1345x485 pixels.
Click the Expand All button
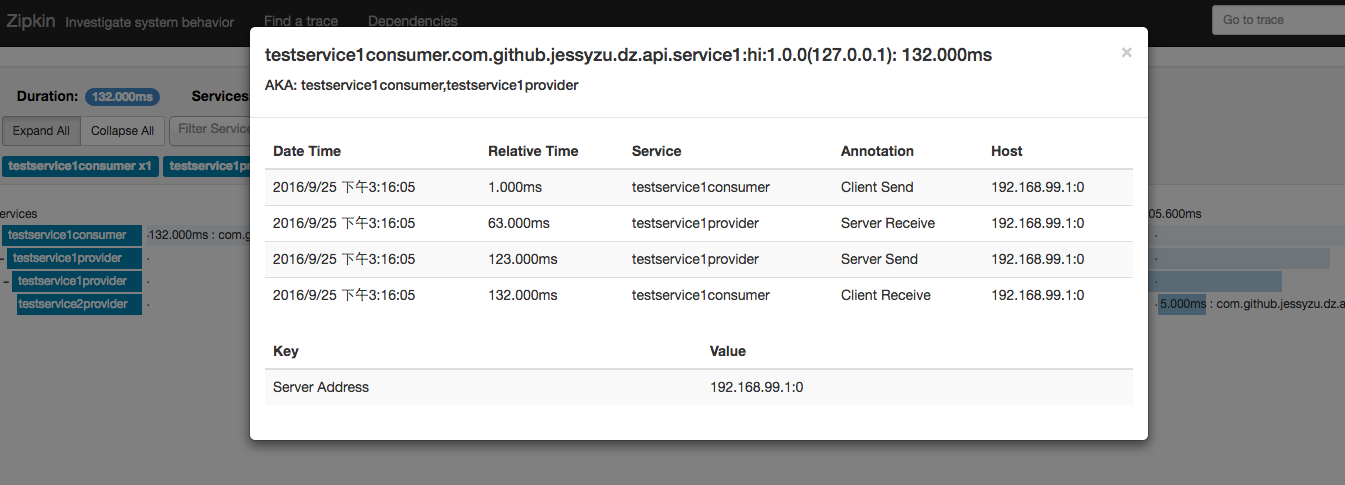[x=41, y=131]
